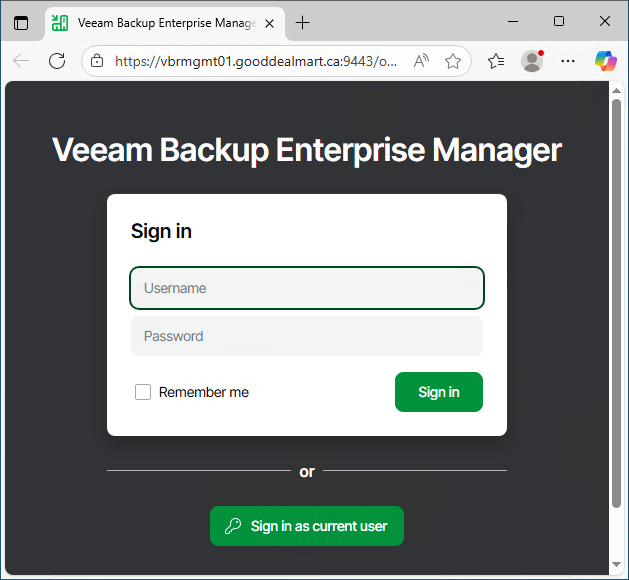Click Sign in as current user

point(306,526)
